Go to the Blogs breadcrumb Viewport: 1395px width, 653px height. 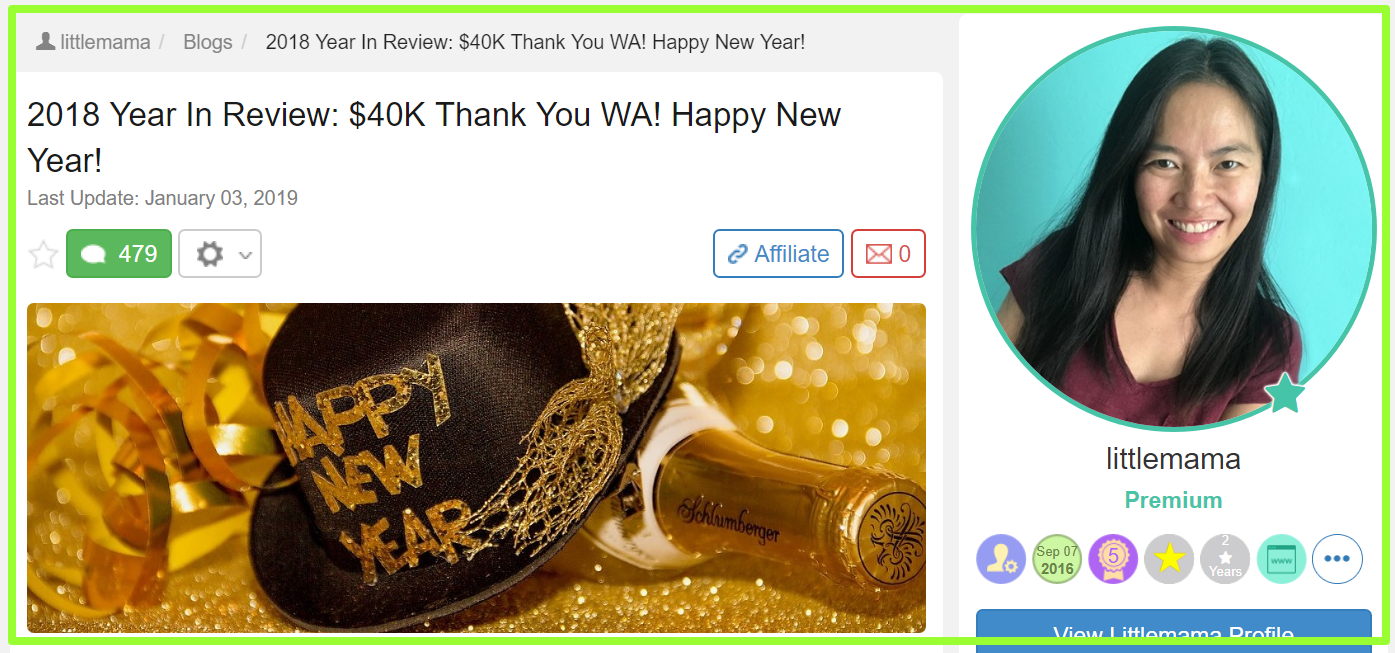click(x=208, y=42)
